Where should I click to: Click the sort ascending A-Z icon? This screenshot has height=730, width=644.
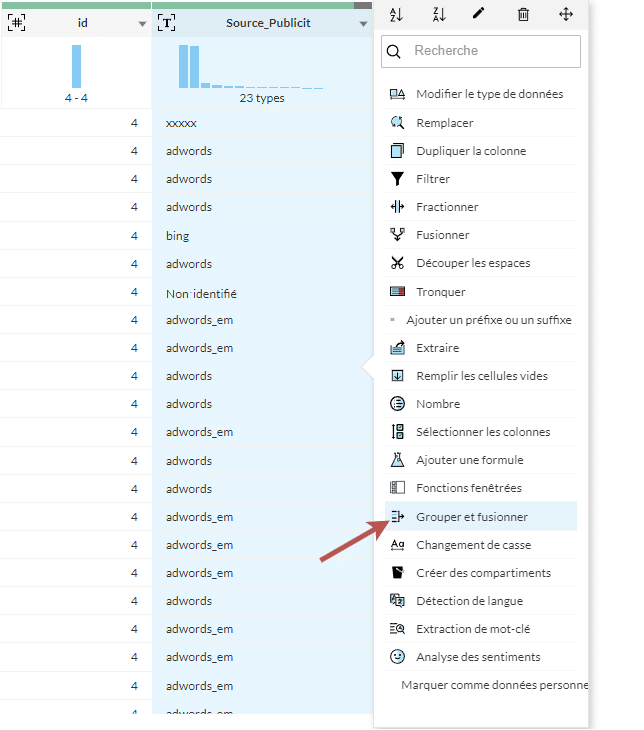(x=396, y=14)
